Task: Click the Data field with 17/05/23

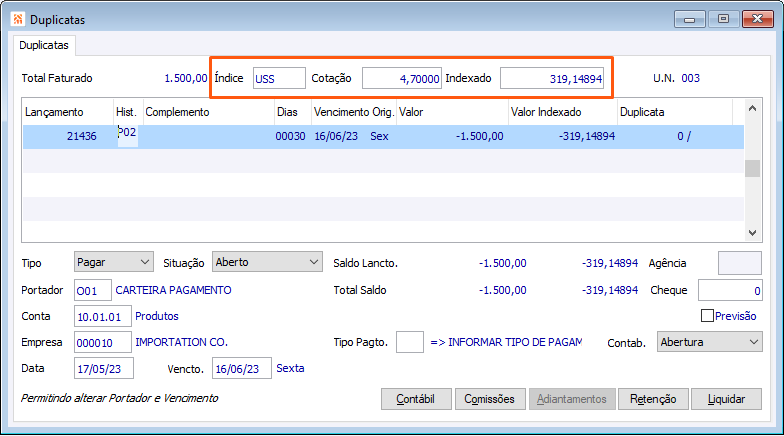Action: pyautogui.click(x=104, y=368)
